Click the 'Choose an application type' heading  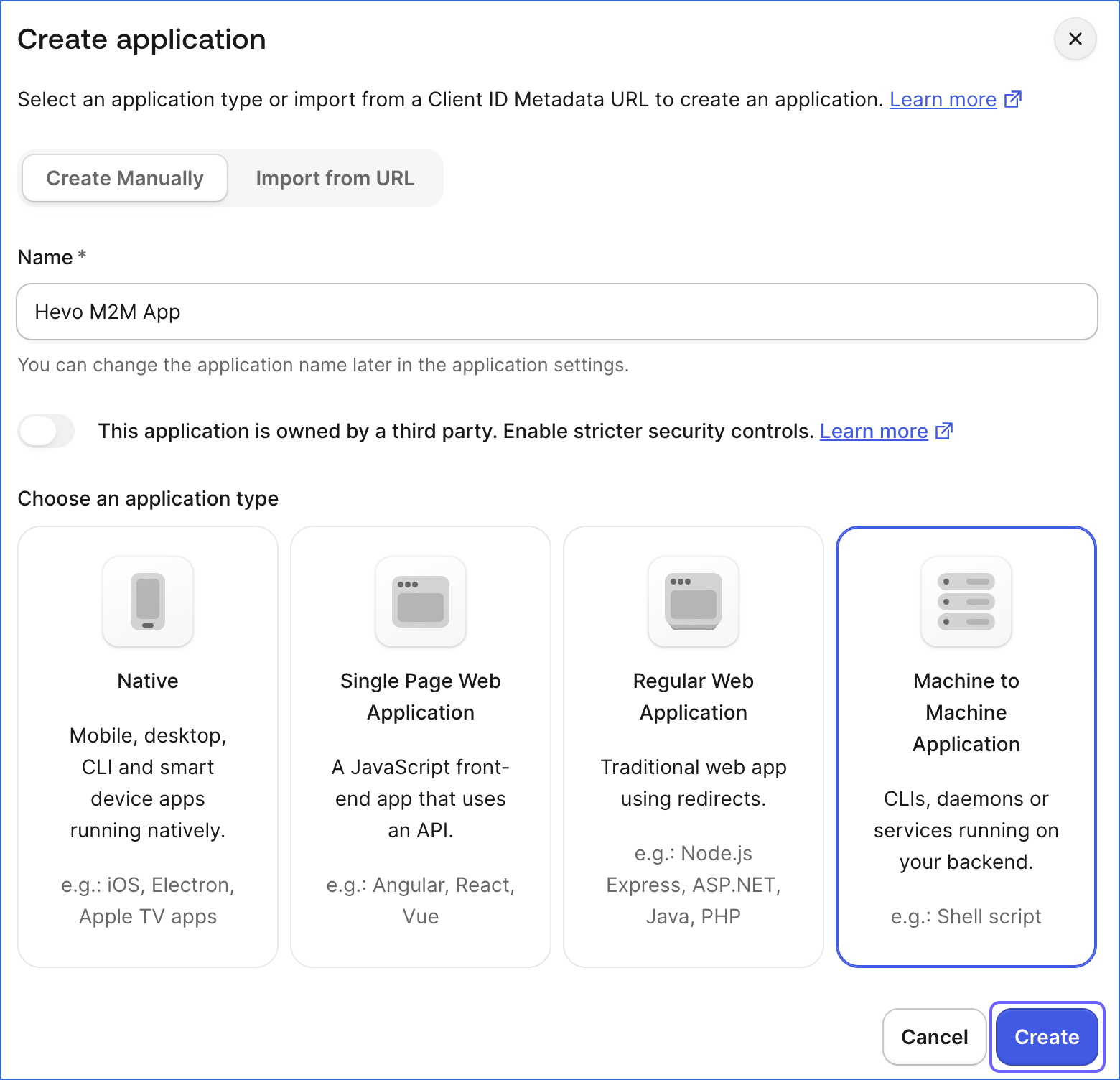pyautogui.click(x=148, y=498)
